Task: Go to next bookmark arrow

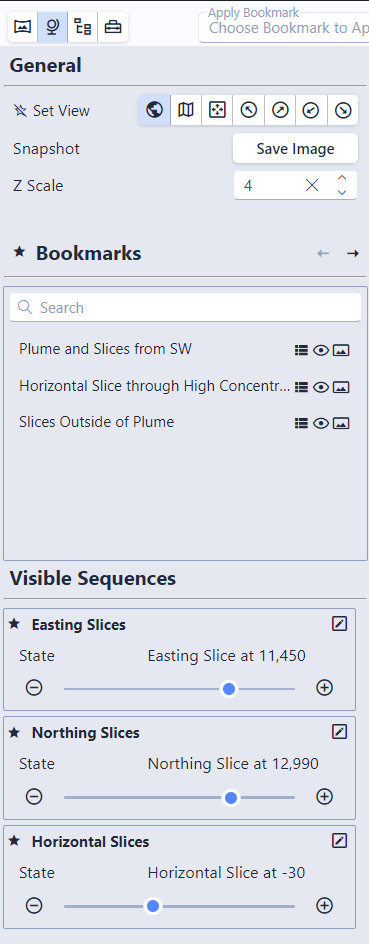Action: tap(353, 253)
